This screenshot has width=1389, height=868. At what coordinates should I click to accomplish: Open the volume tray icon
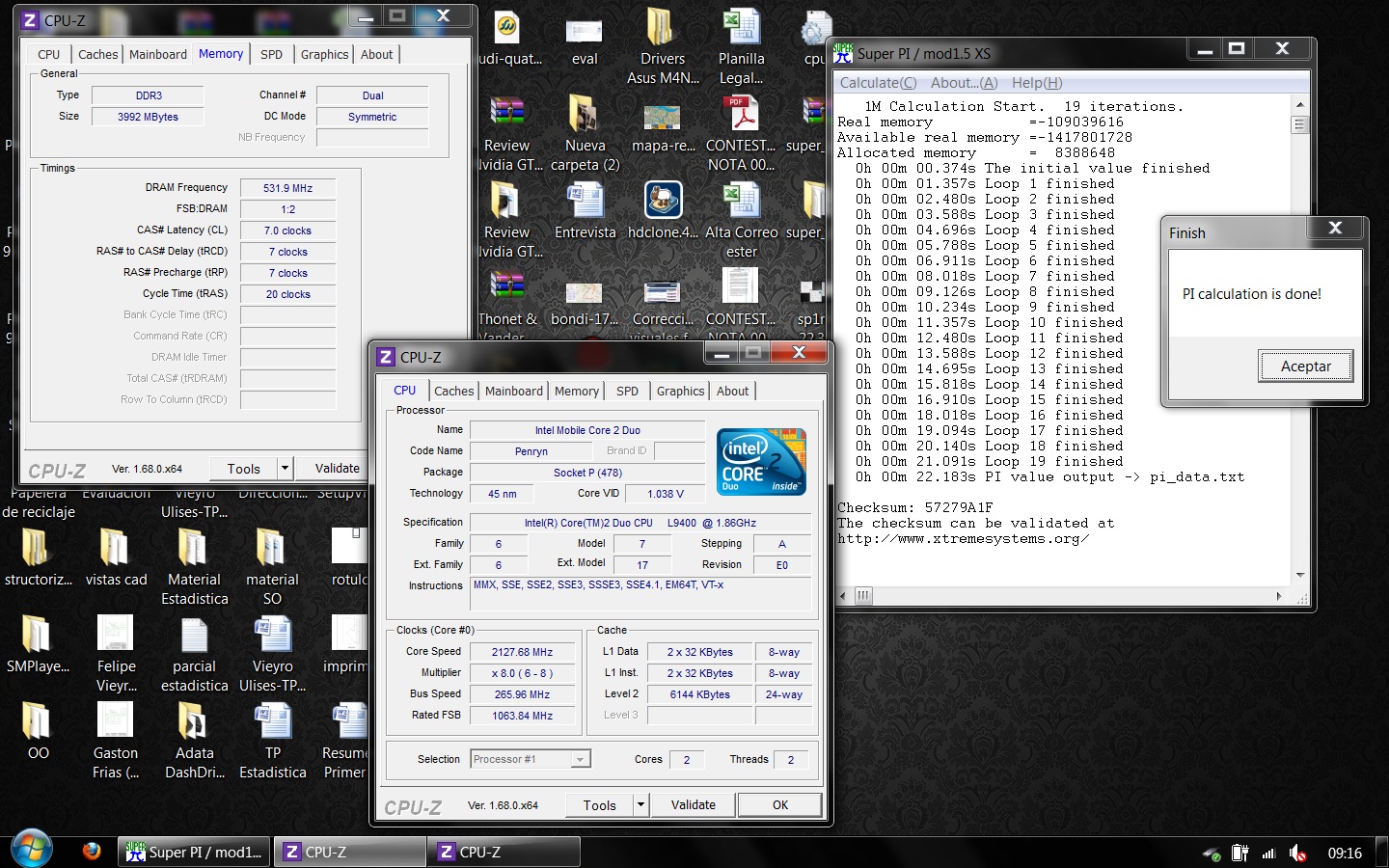click(x=1297, y=853)
